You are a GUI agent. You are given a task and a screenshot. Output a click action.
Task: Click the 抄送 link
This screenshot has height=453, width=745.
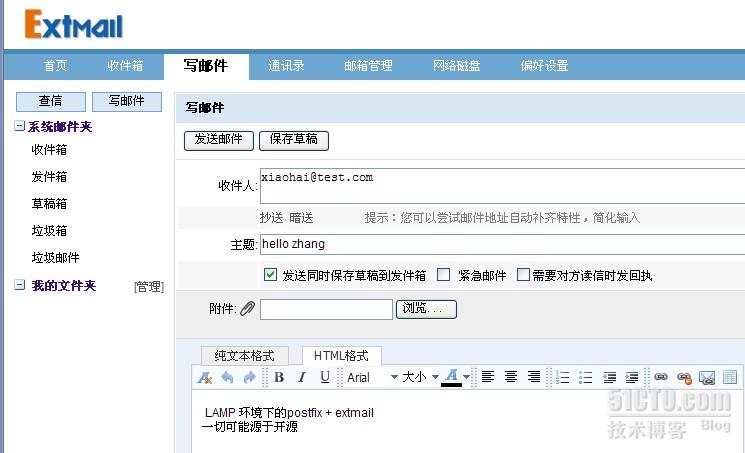(x=271, y=218)
